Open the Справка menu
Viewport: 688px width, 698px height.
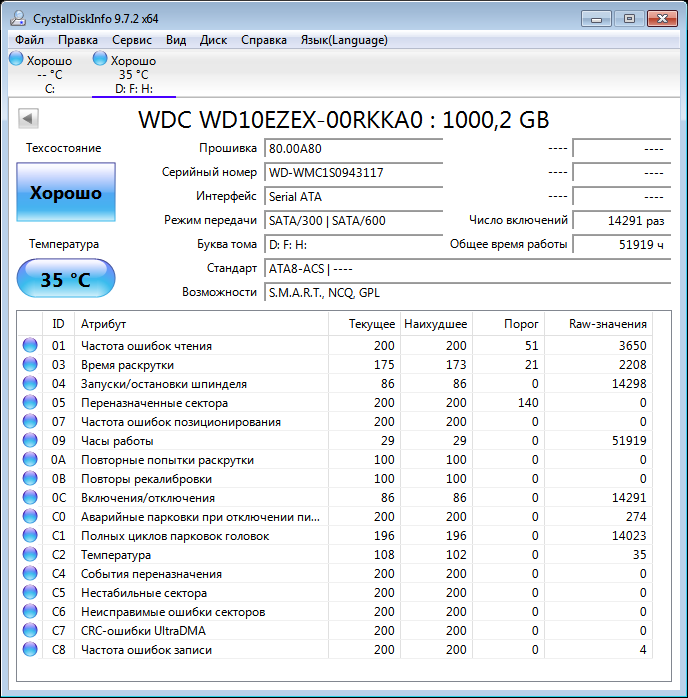pyautogui.click(x=264, y=40)
